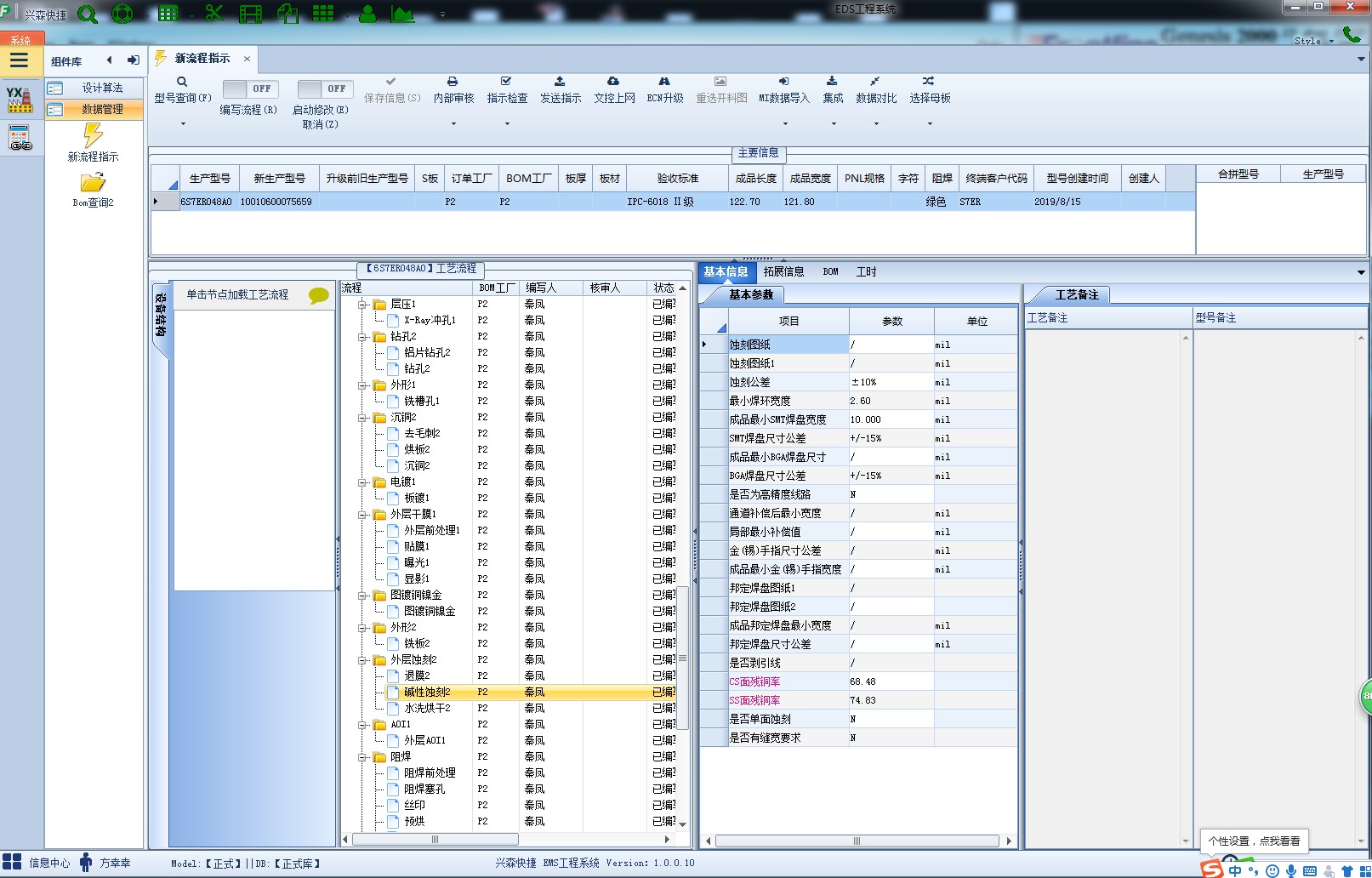This screenshot has width=1372, height=878.
Task: Open the hamburger menu button
Action: coord(20,60)
